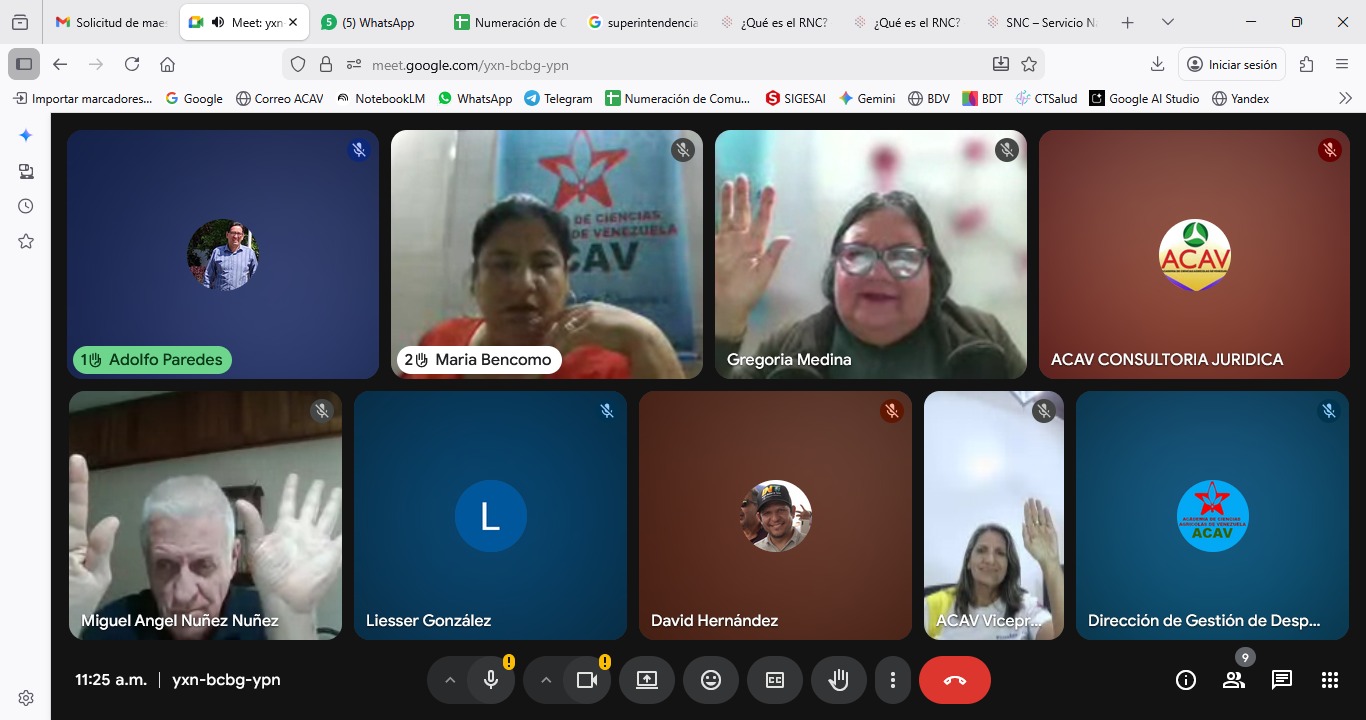
Task: Open the more options three-dot menu
Action: pyautogui.click(x=892, y=680)
